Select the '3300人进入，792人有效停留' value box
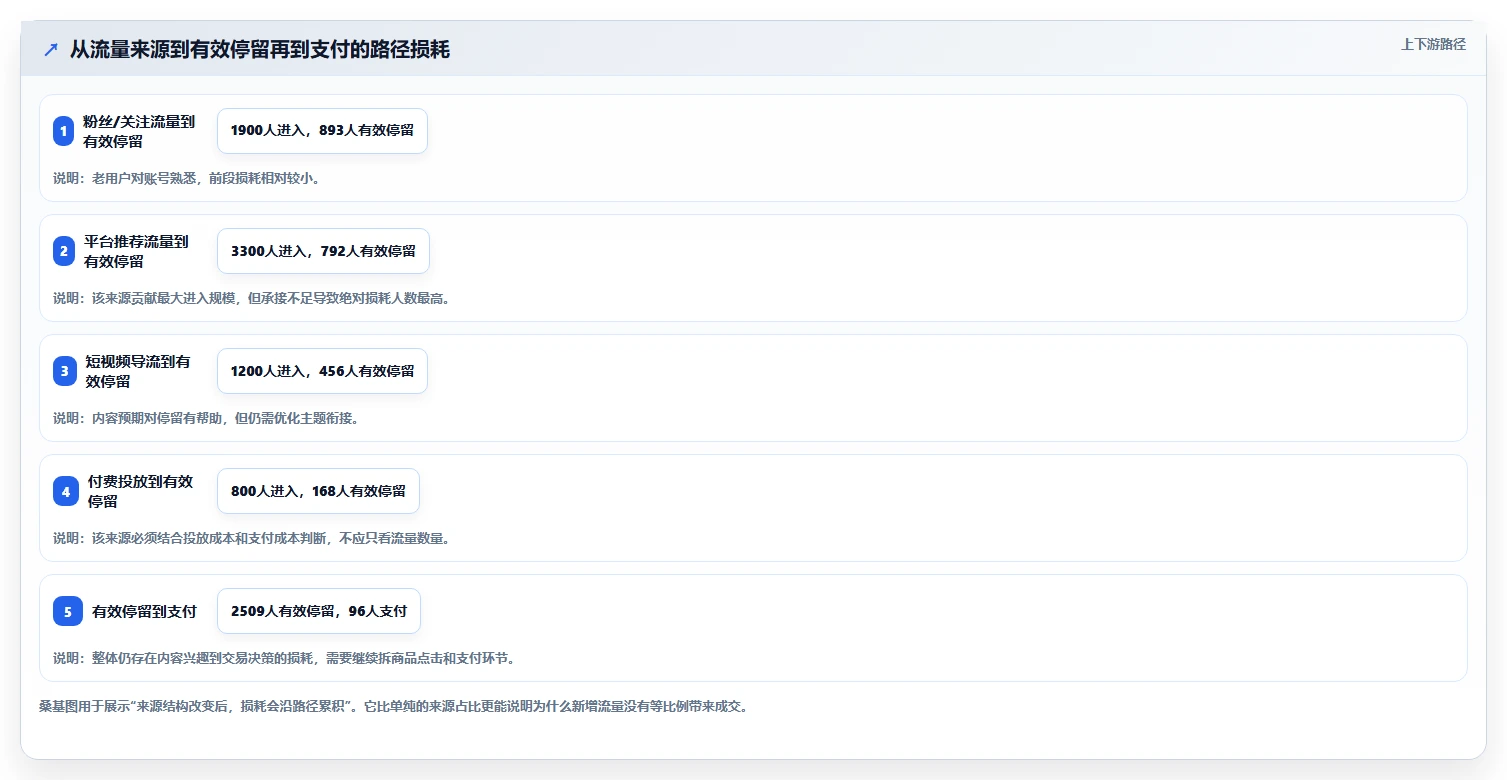 [323, 251]
